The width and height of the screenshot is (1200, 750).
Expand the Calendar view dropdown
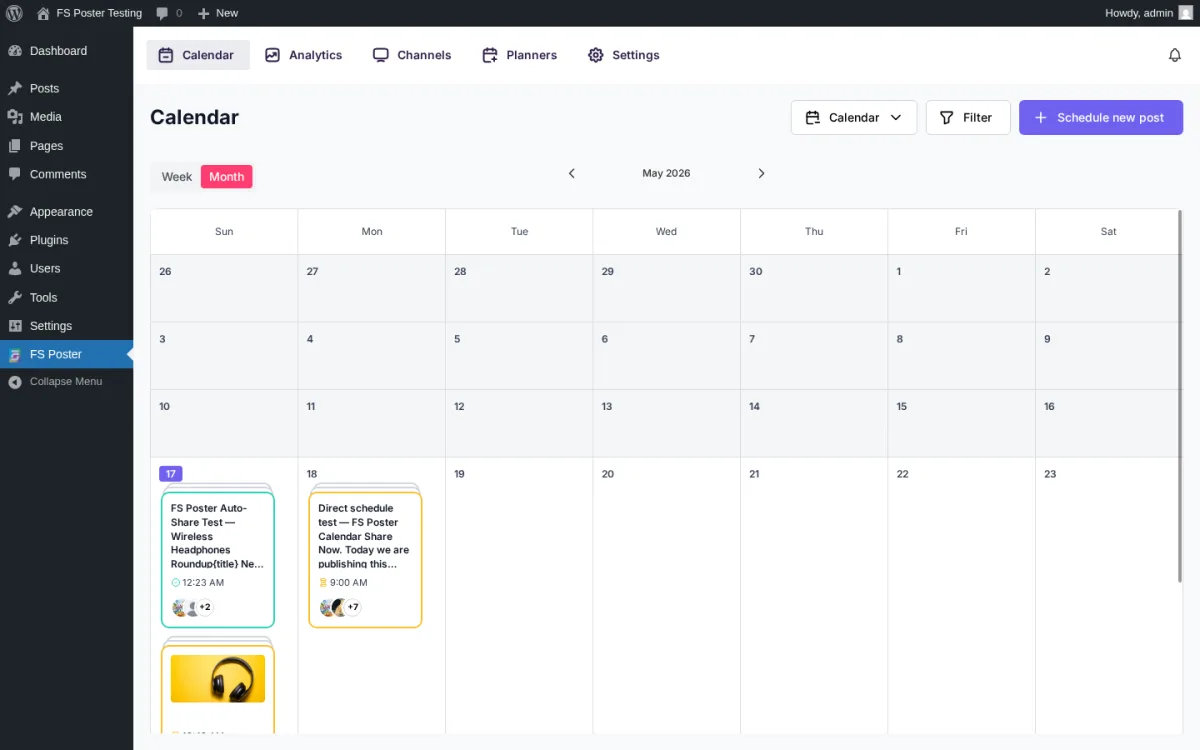click(x=854, y=117)
